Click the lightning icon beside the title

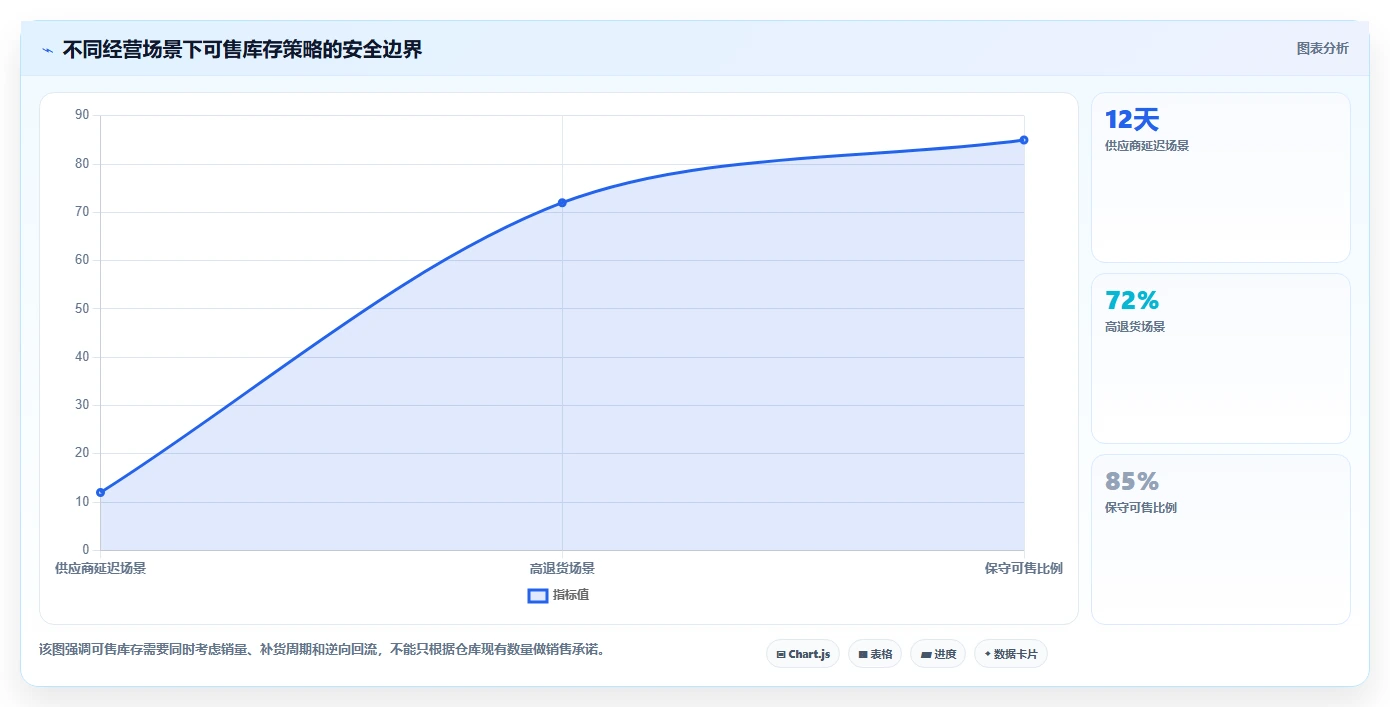[x=47, y=50]
